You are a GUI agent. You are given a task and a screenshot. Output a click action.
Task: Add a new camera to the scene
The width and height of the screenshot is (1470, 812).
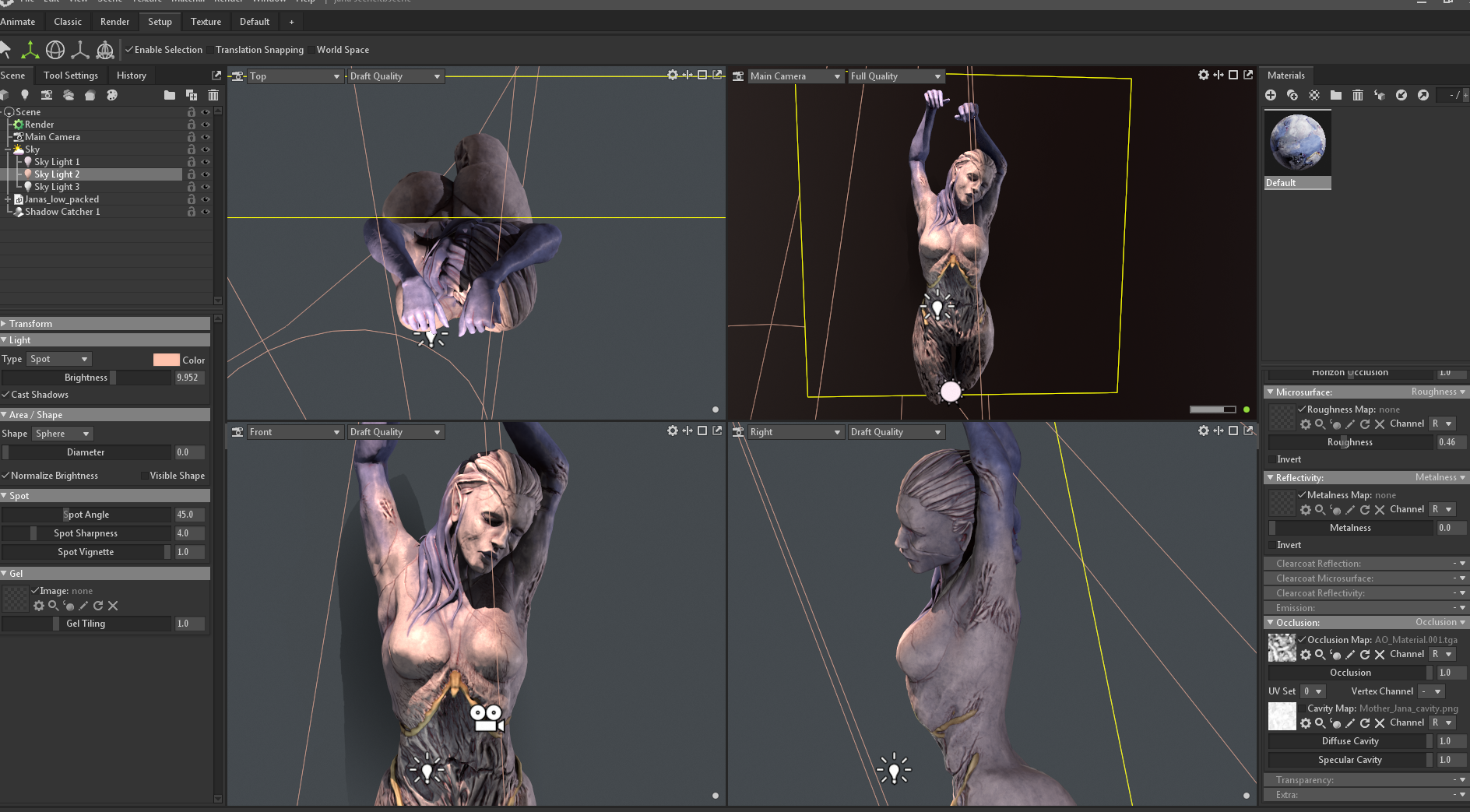47,95
